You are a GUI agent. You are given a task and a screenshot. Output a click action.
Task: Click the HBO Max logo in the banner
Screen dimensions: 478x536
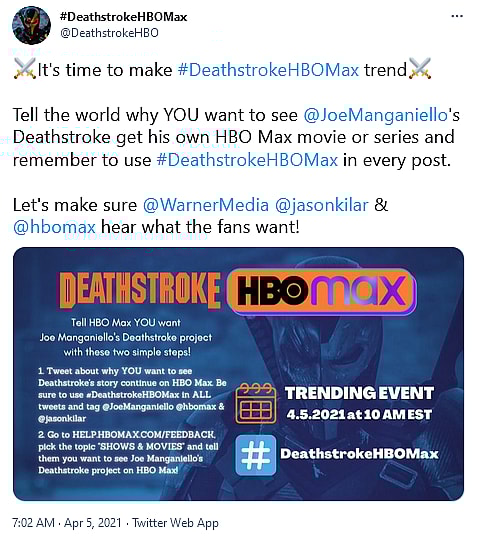[x=322, y=291]
